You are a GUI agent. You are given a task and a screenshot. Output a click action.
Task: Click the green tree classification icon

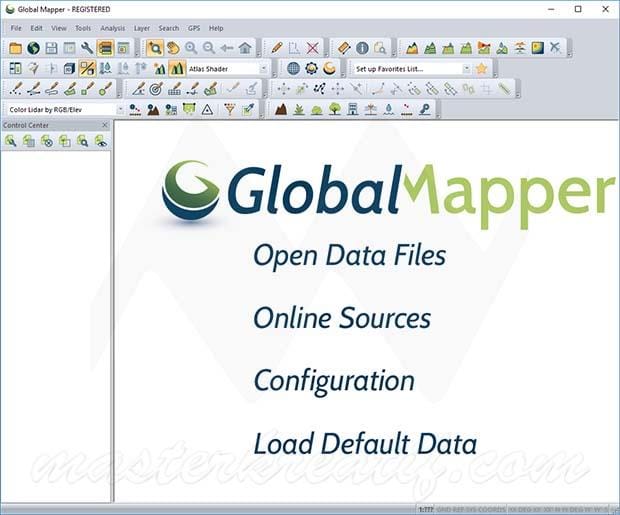[335, 110]
